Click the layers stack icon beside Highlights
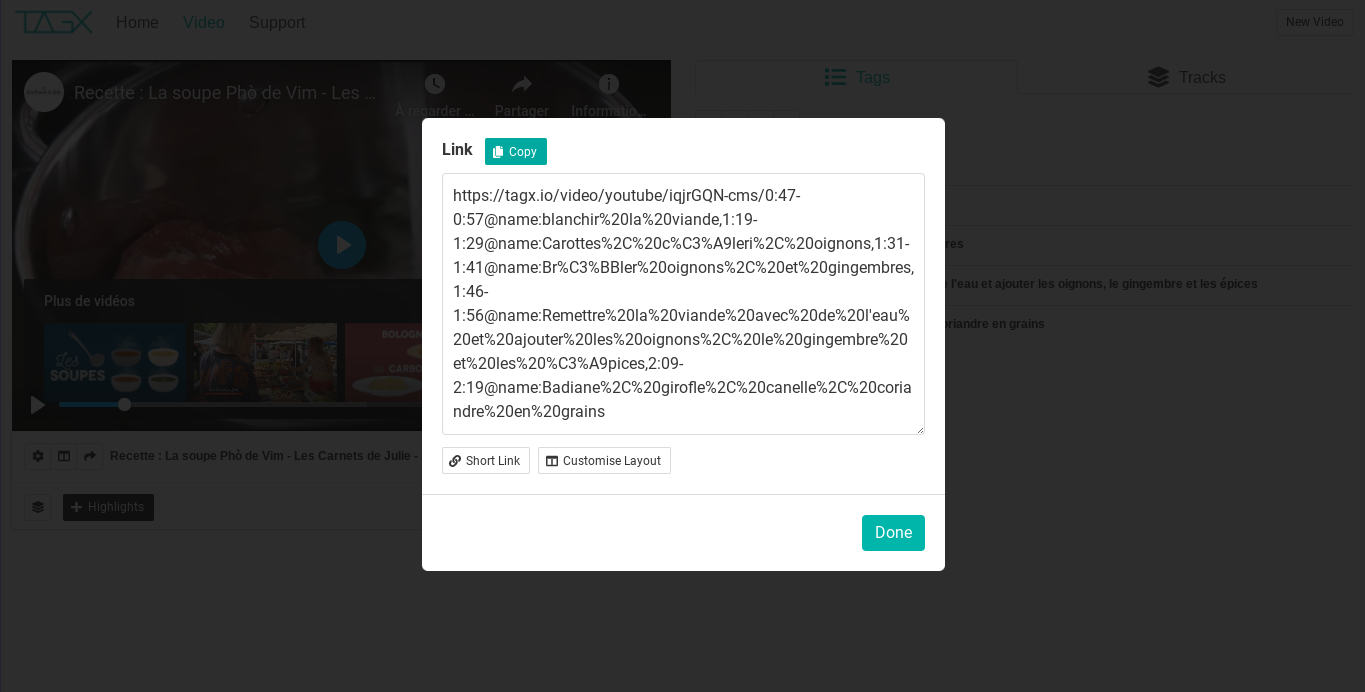 click(x=38, y=507)
